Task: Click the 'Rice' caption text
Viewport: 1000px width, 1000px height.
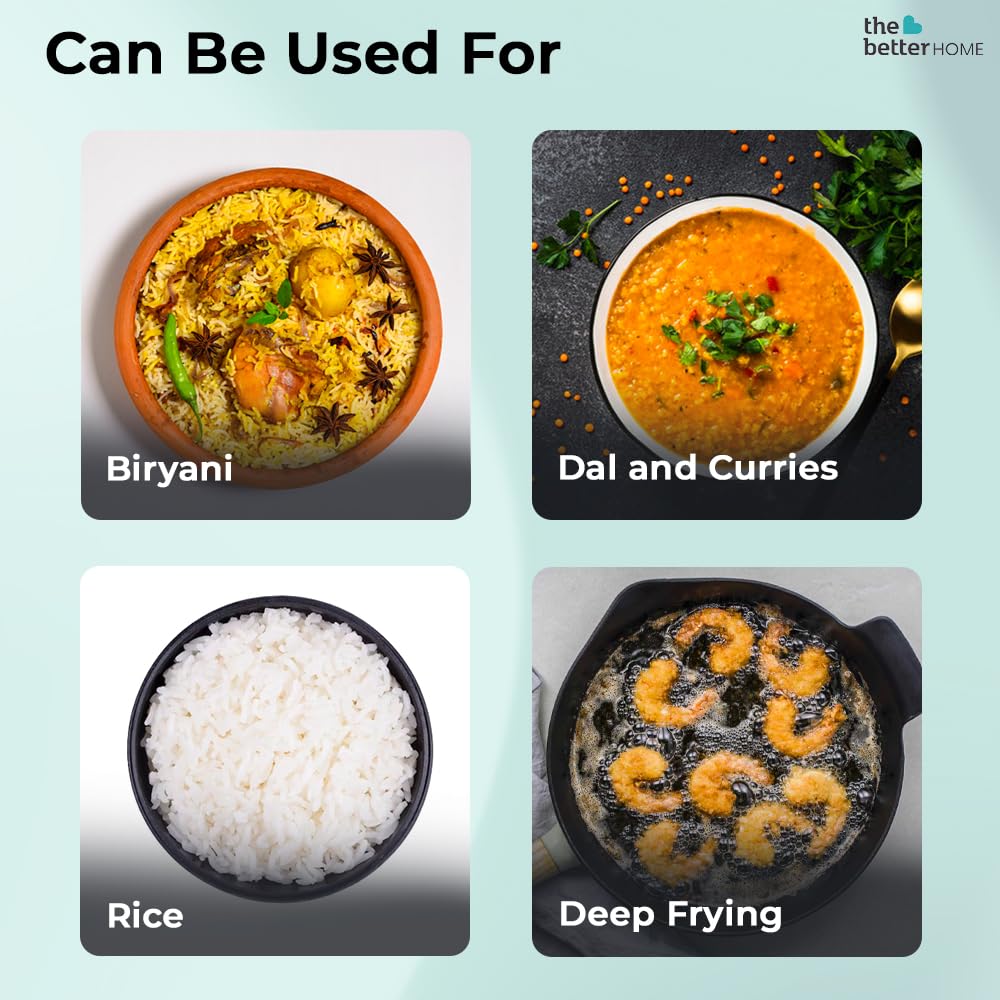Action: pos(145,916)
